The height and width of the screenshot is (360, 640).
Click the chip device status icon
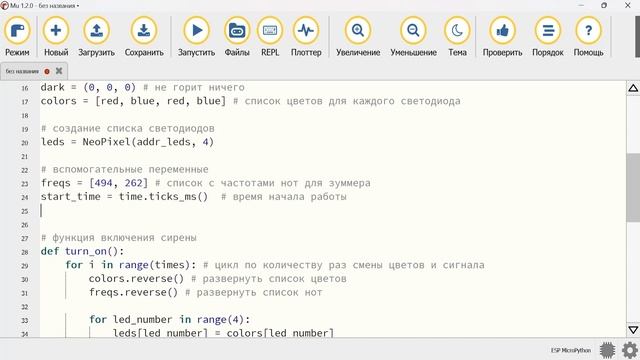(x=607, y=350)
